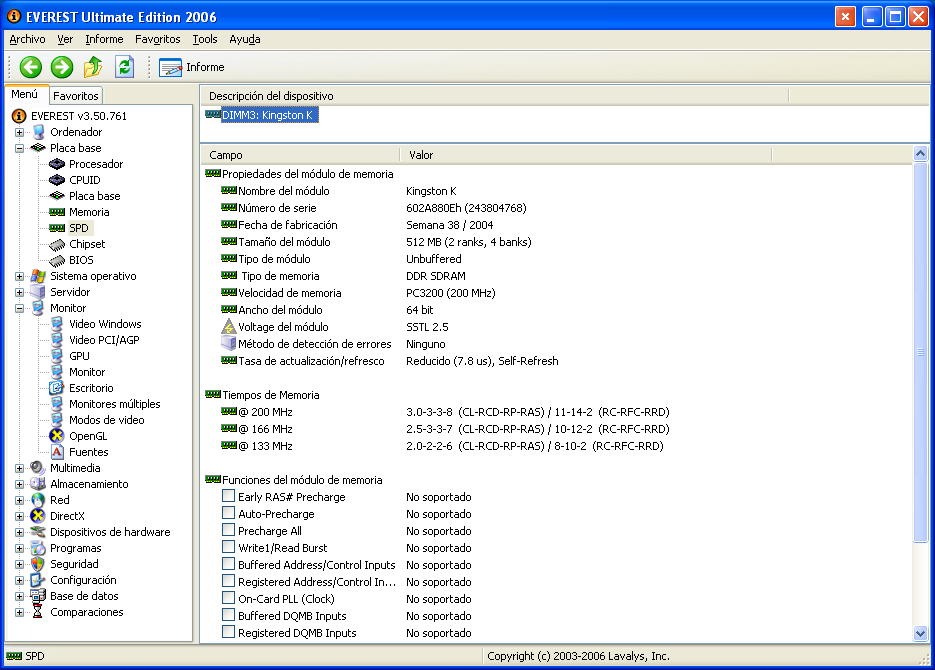Expand the Sistema operativo tree node
Screen dimensions: 935x670
(x=20, y=277)
